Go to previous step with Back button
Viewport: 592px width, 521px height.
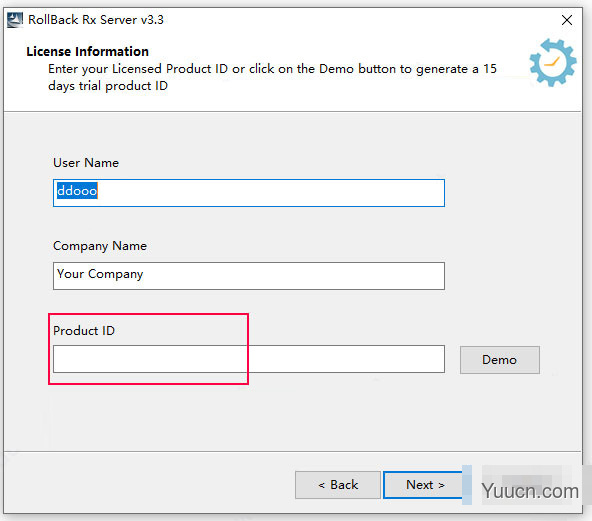[338, 485]
